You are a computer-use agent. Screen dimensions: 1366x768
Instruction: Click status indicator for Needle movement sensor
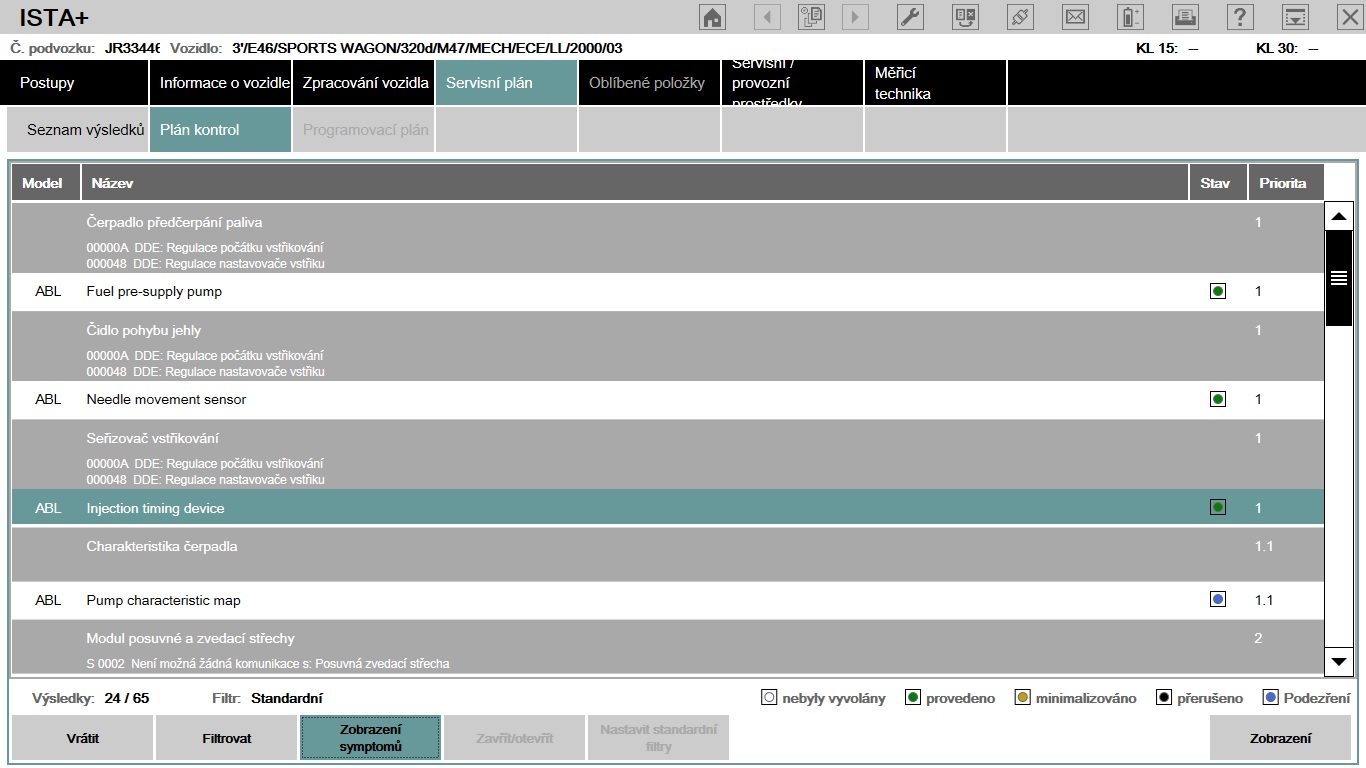tap(1217, 400)
